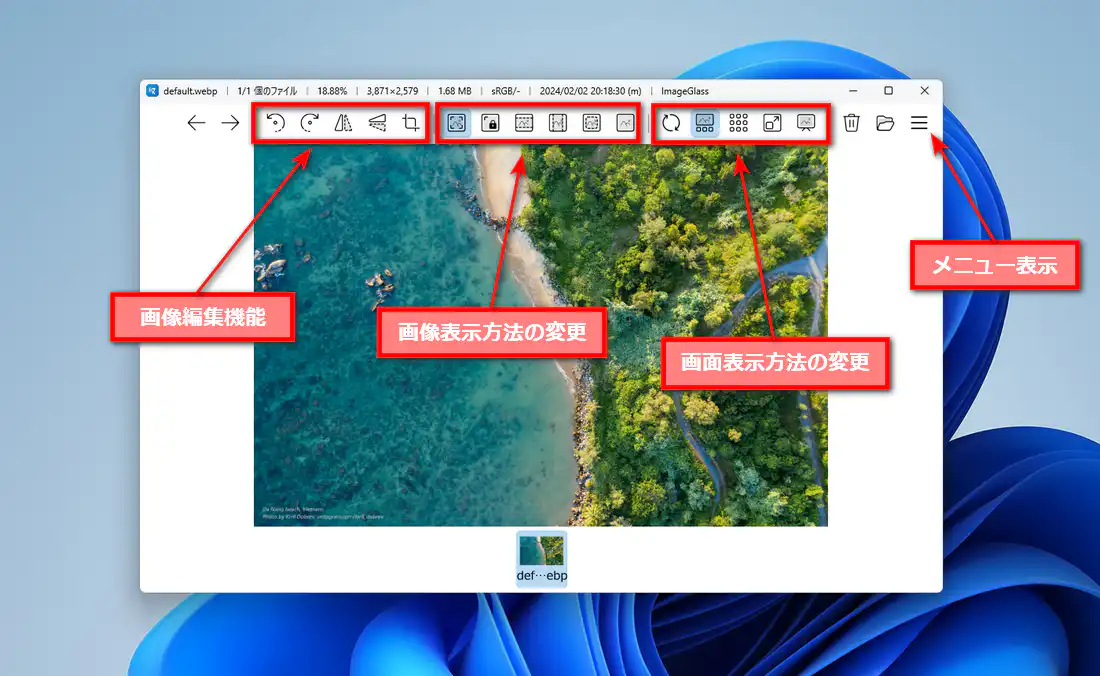Enable Lock zoom ratio mode
This screenshot has height=676, width=1100.
(490, 123)
